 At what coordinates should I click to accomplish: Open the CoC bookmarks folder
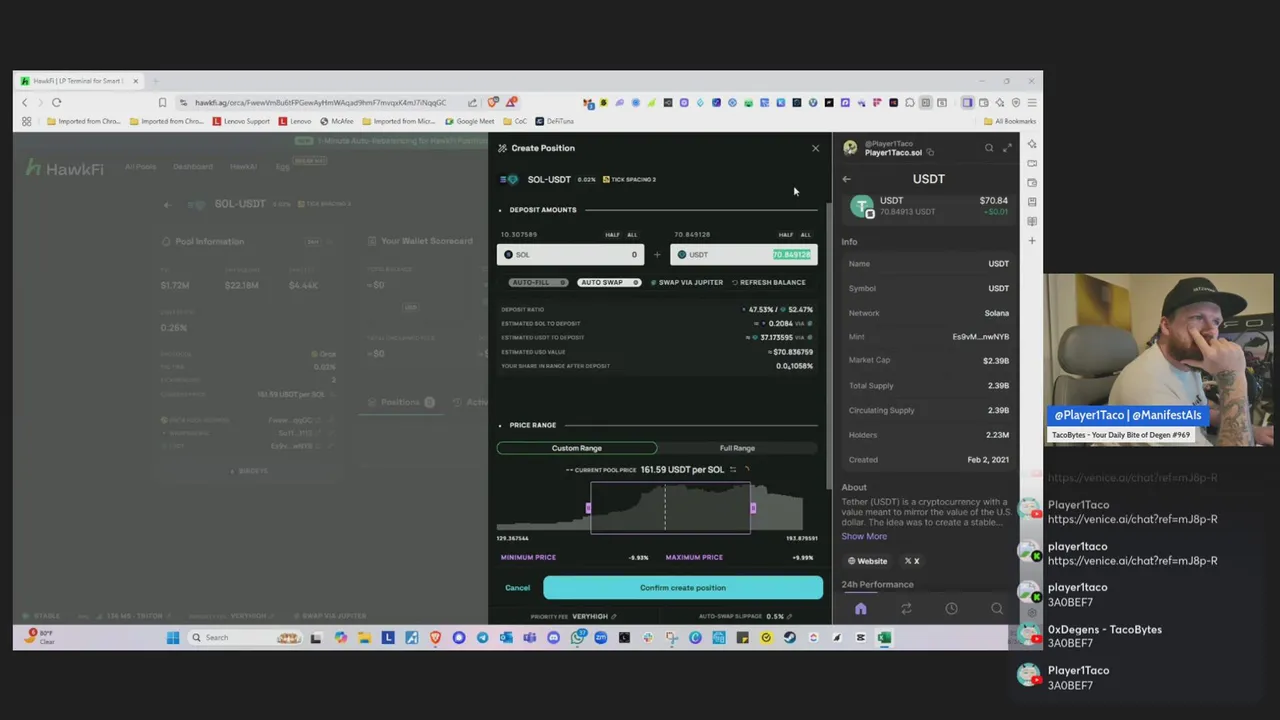coord(515,121)
